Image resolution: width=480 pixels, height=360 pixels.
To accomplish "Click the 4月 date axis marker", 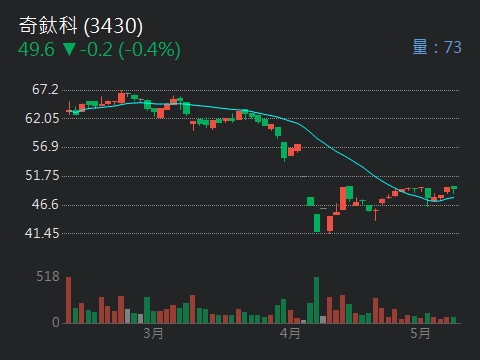I will (x=290, y=333).
